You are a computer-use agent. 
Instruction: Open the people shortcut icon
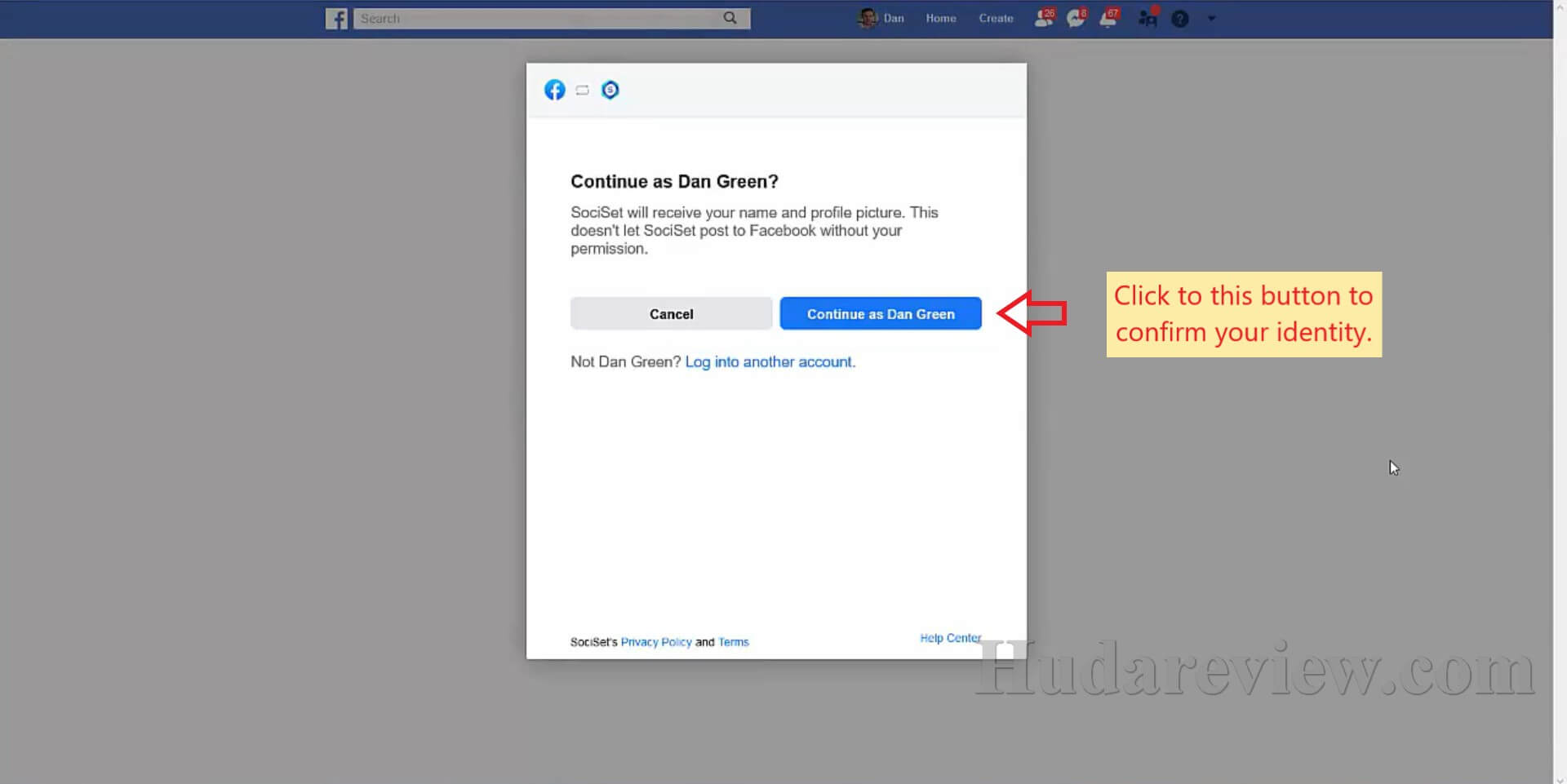pos(1148,17)
